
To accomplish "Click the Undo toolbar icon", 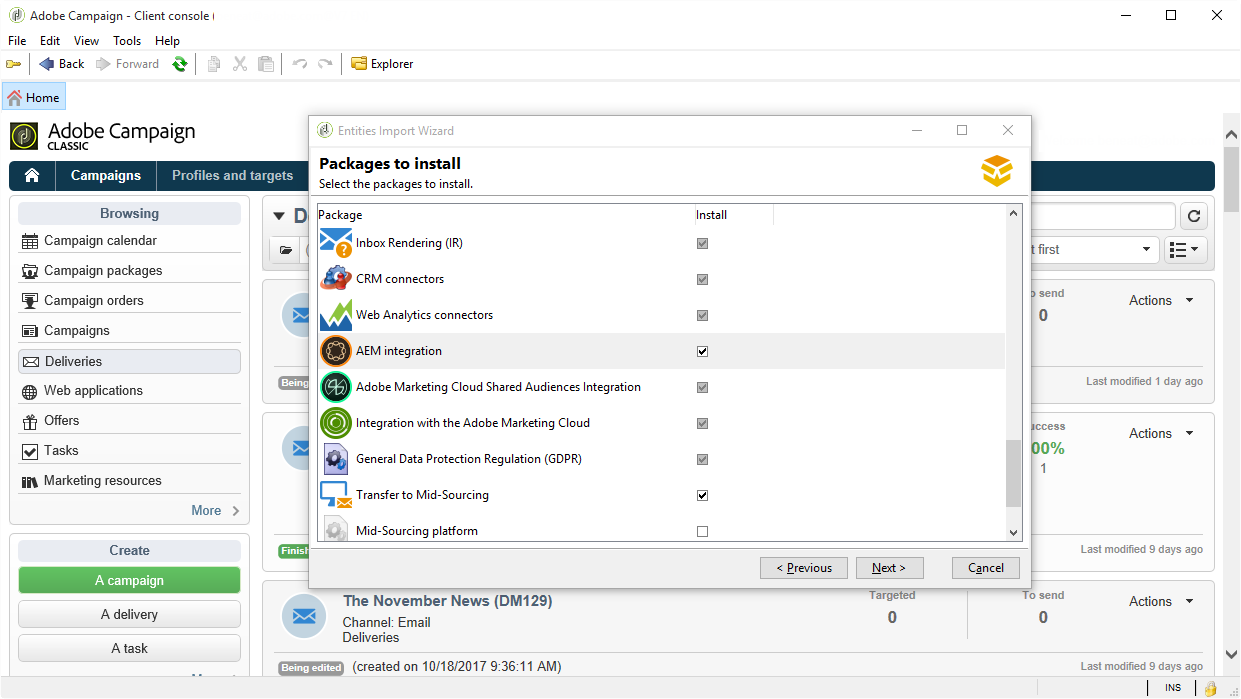I will click(300, 64).
